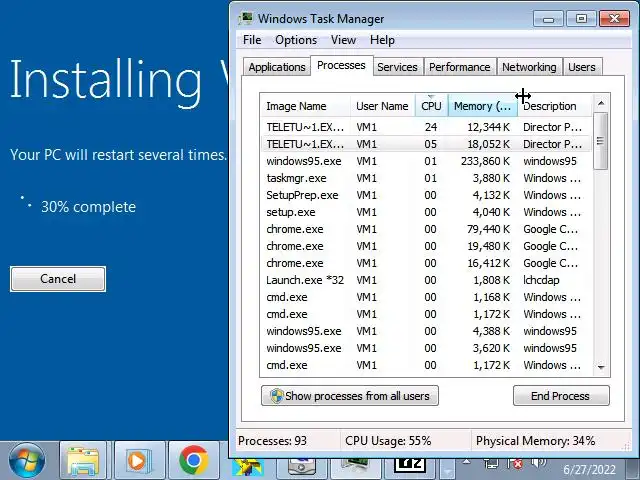640x480 pixels.
Task: Open Windows Explorer from the taskbar
Action: tap(83, 461)
